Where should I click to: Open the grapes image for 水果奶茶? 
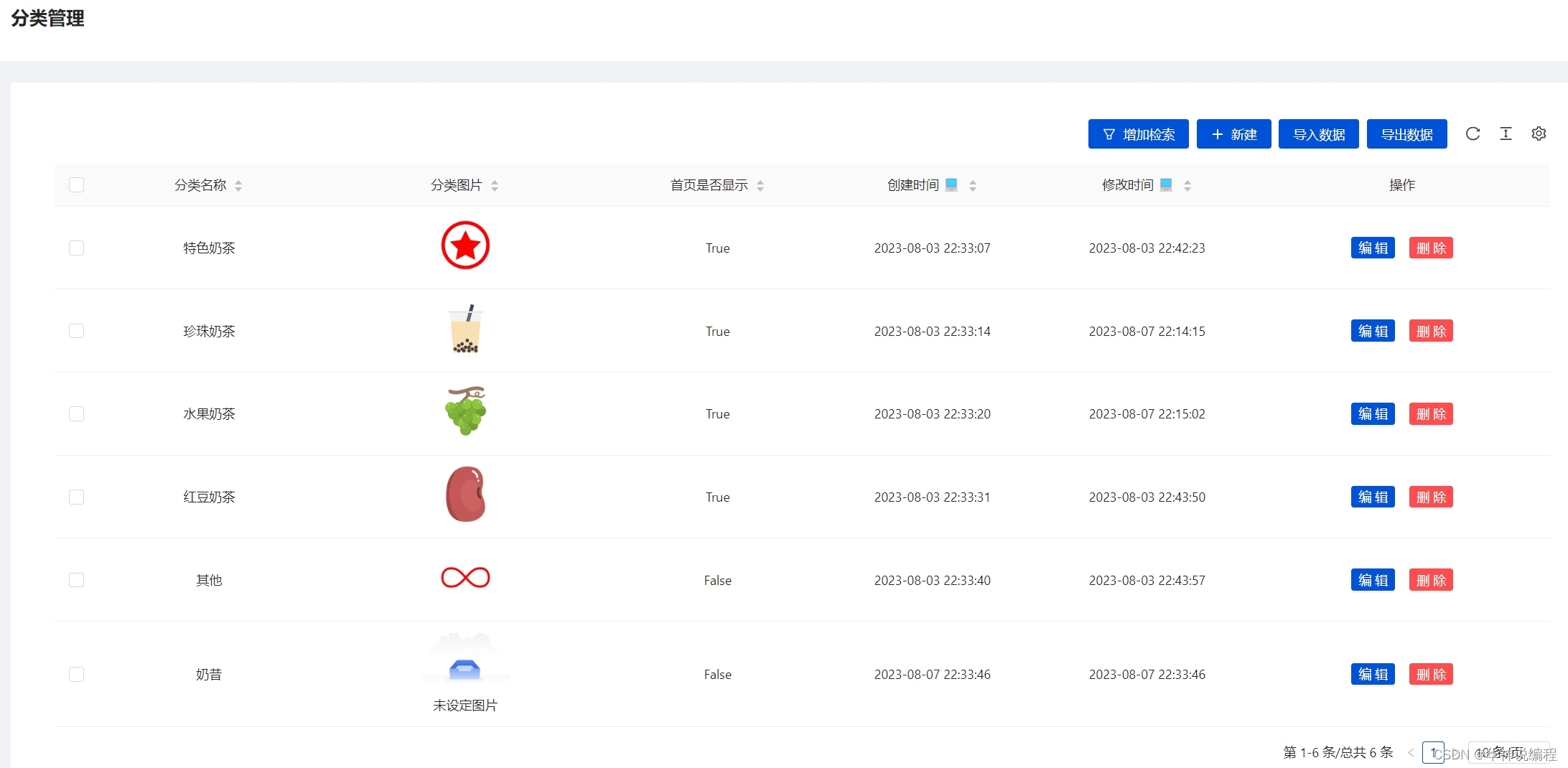[465, 411]
